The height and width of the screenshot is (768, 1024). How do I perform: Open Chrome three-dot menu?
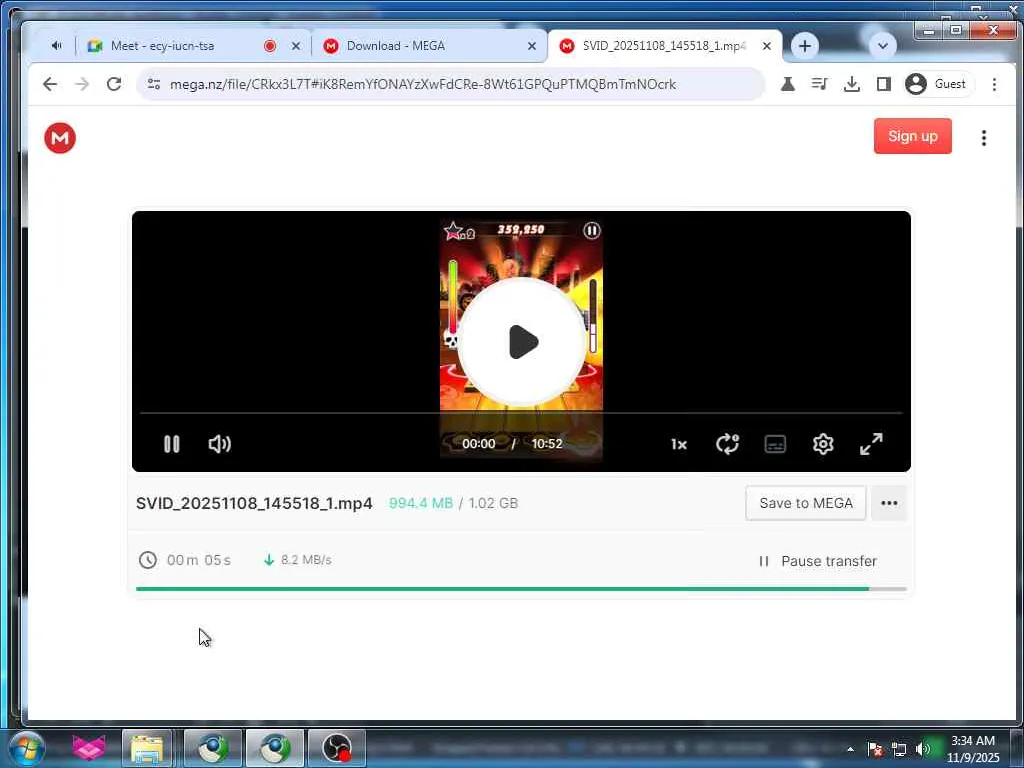pos(994,84)
